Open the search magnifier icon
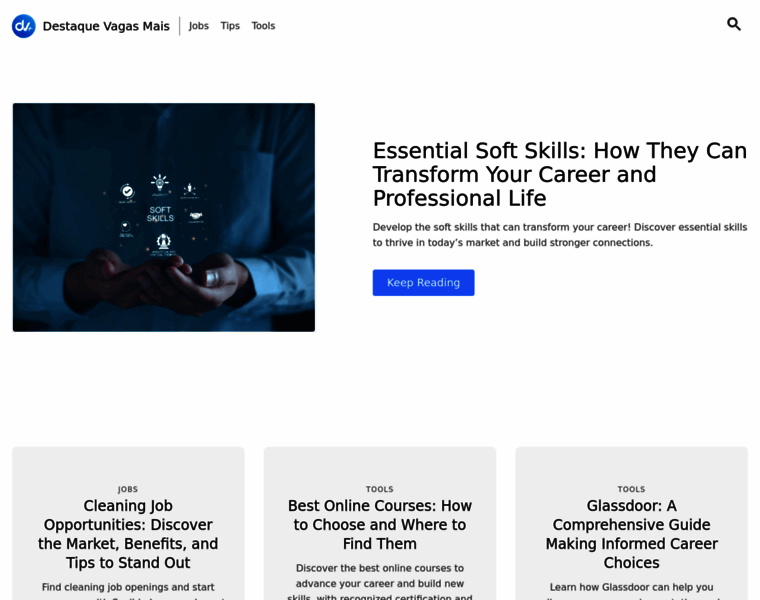The image size is (760, 600). pyautogui.click(x=734, y=24)
